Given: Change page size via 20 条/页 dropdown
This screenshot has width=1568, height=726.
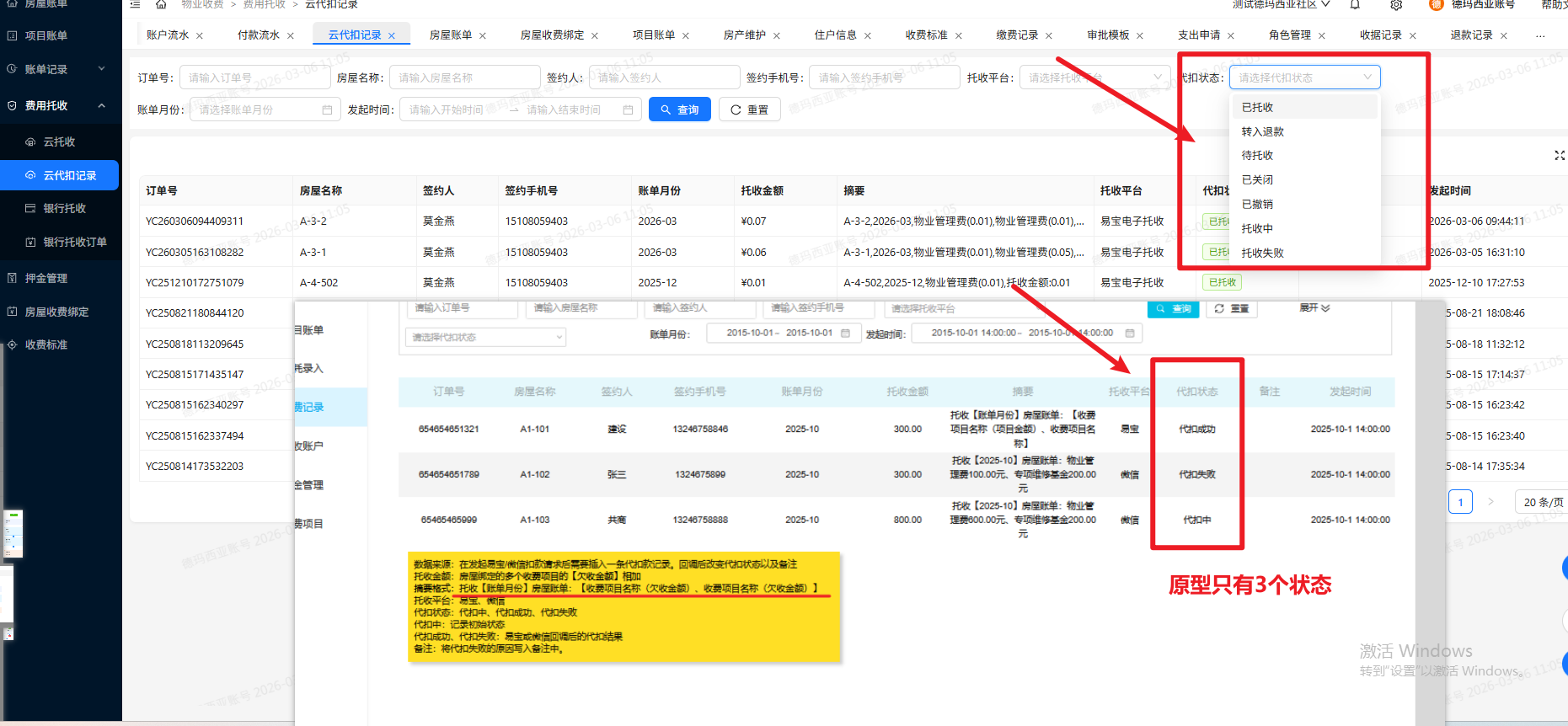Looking at the screenshot, I should pos(1541,502).
